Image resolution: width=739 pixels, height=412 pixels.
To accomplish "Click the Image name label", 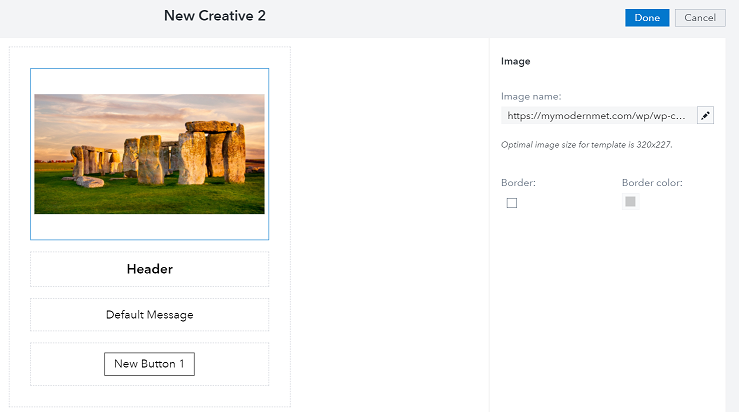I will point(531,96).
